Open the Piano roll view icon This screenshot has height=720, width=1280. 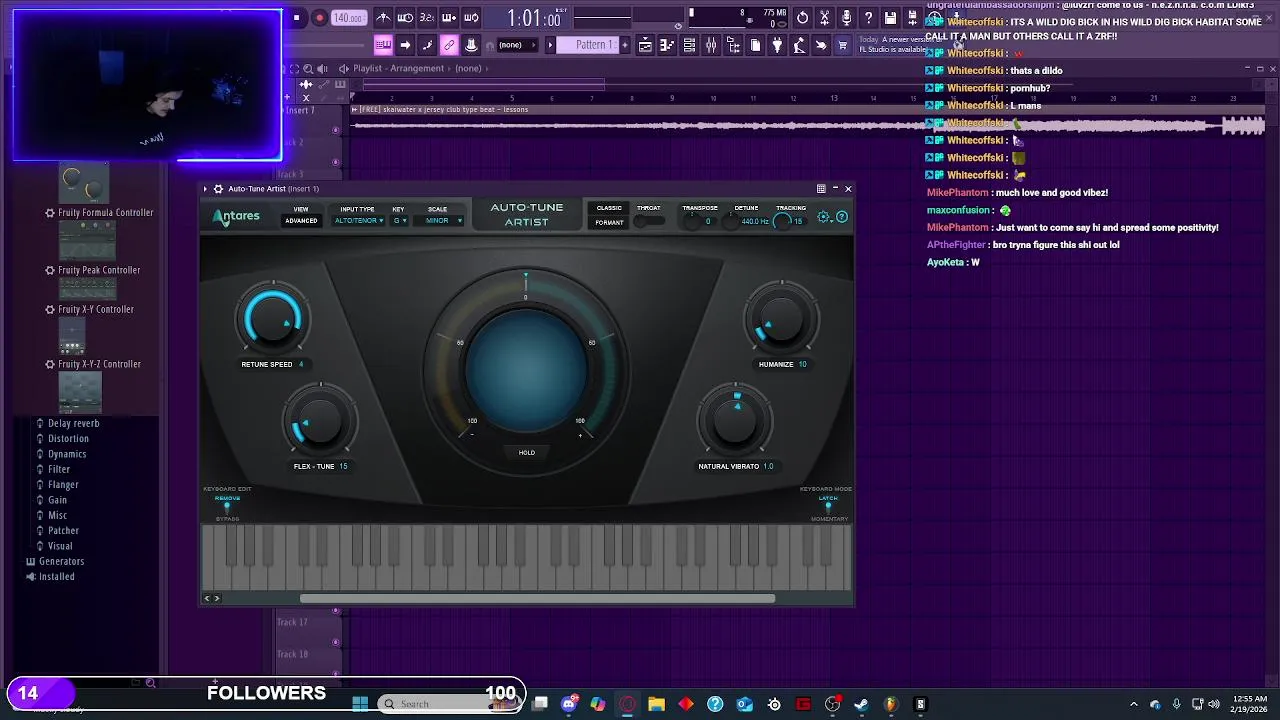[667, 45]
